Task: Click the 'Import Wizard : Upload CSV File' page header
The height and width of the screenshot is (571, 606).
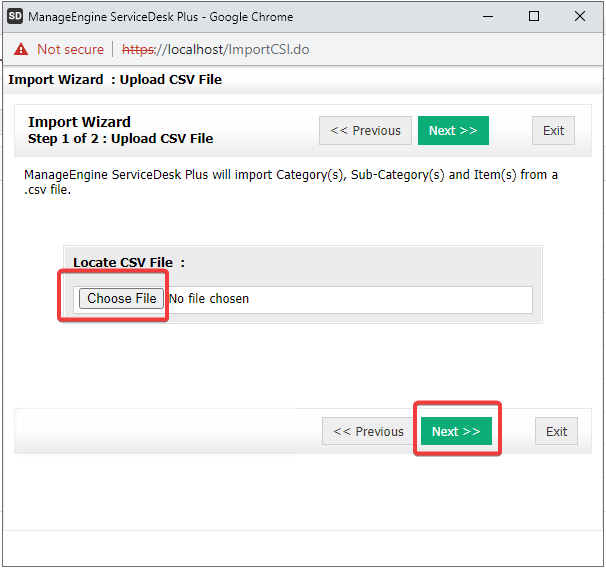Action: (115, 79)
